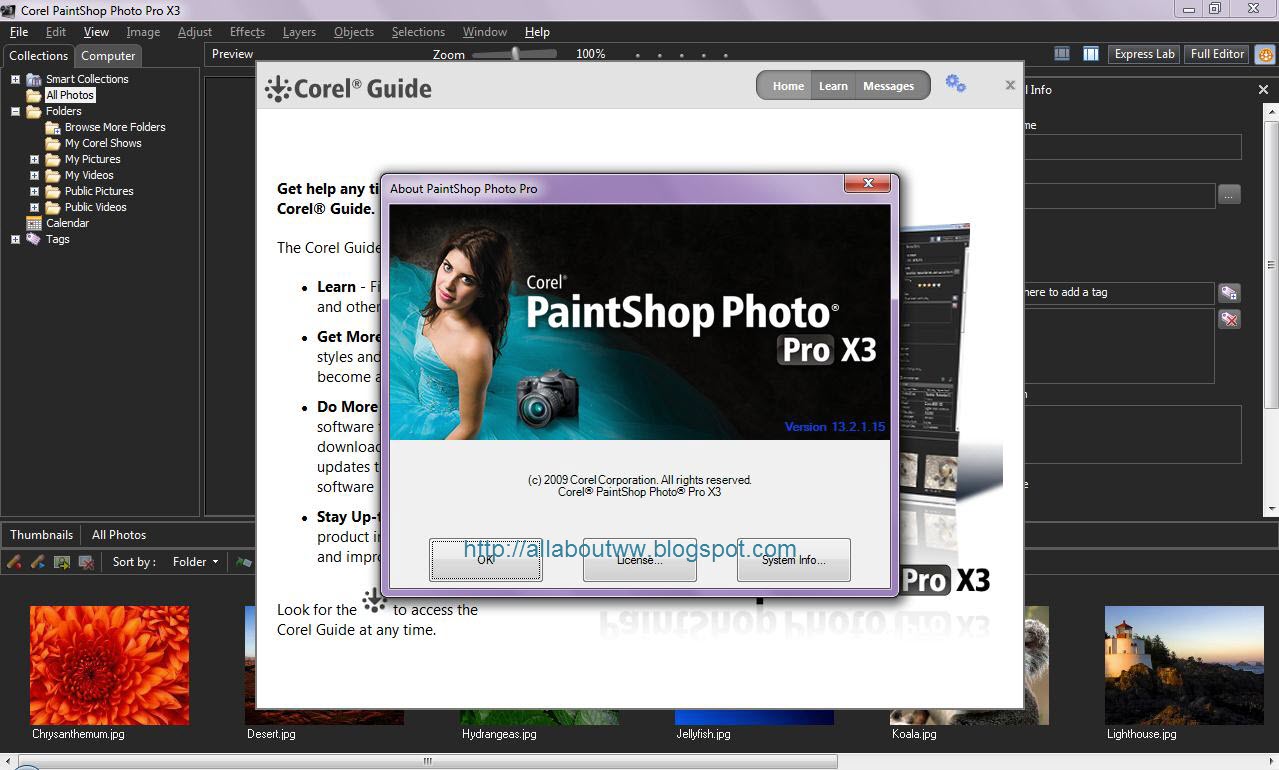Click the rotate left brush icon in Thumbnails toolbar
The image size is (1279, 770).
click(x=14, y=562)
